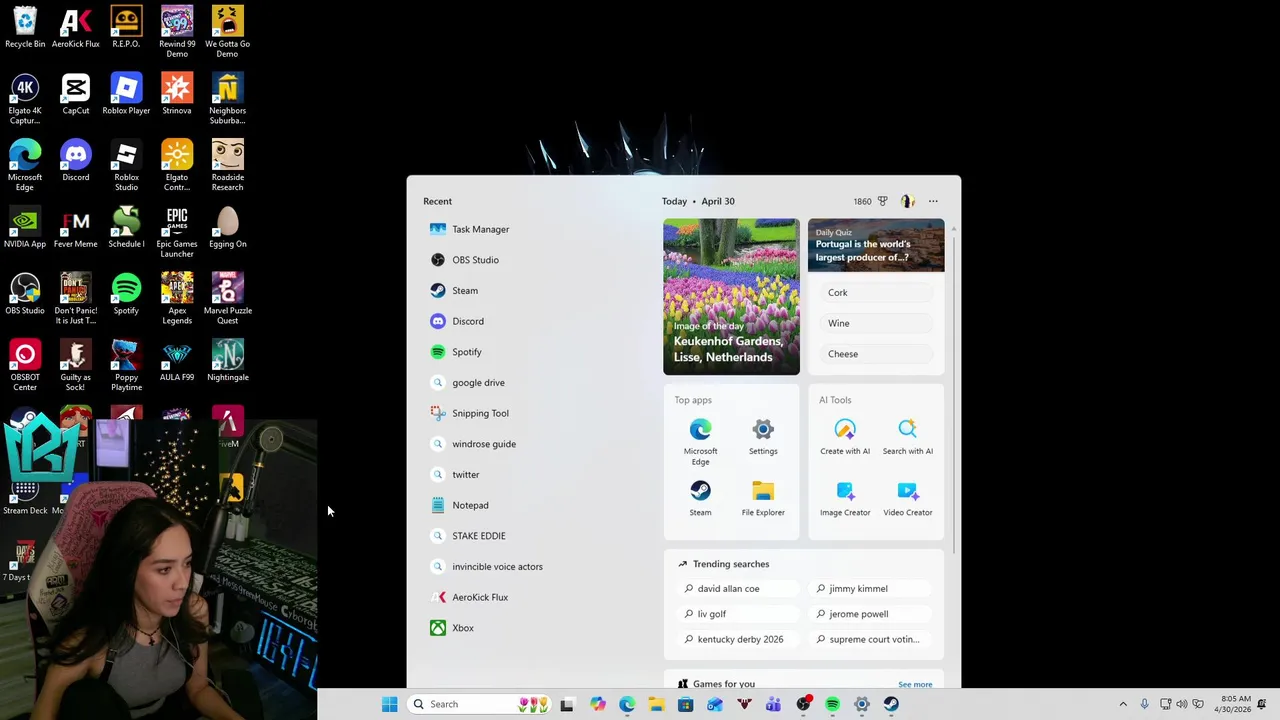Choose Cheese quiz answer
The height and width of the screenshot is (720, 1280).
877,354
